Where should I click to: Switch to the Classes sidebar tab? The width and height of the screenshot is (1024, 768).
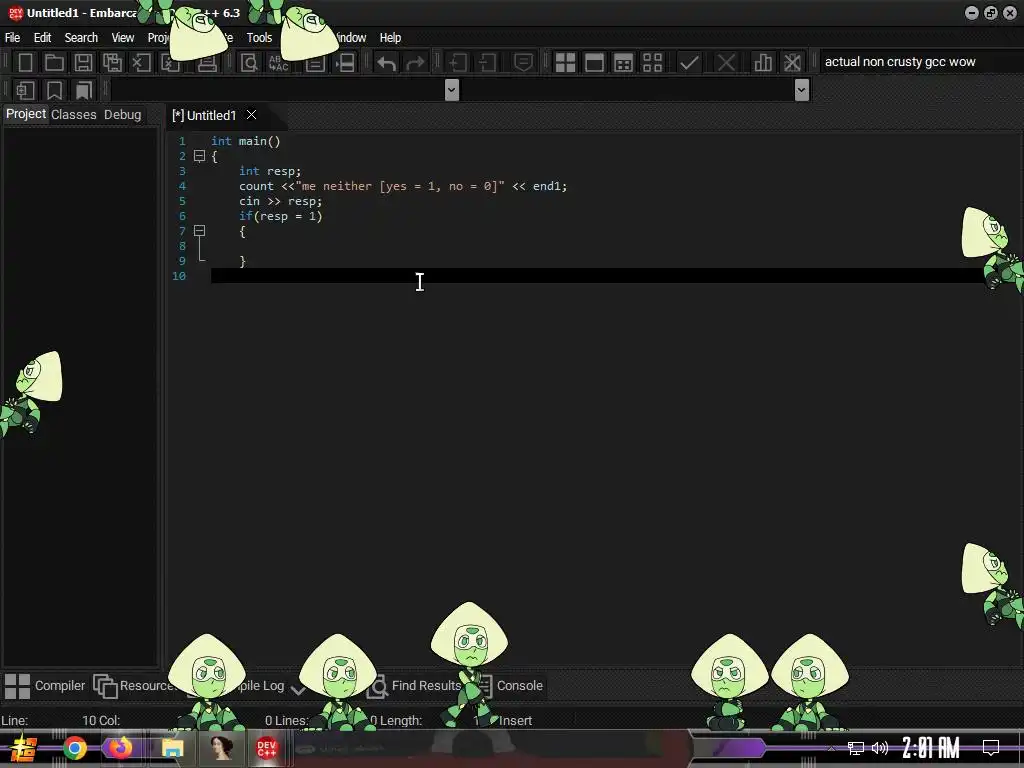click(74, 115)
